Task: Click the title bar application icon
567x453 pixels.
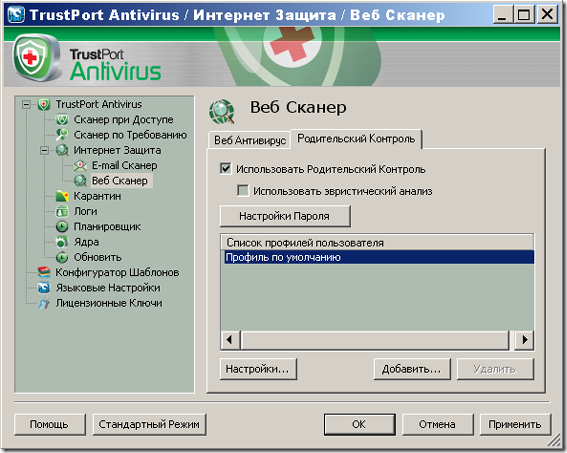Action: [16, 15]
